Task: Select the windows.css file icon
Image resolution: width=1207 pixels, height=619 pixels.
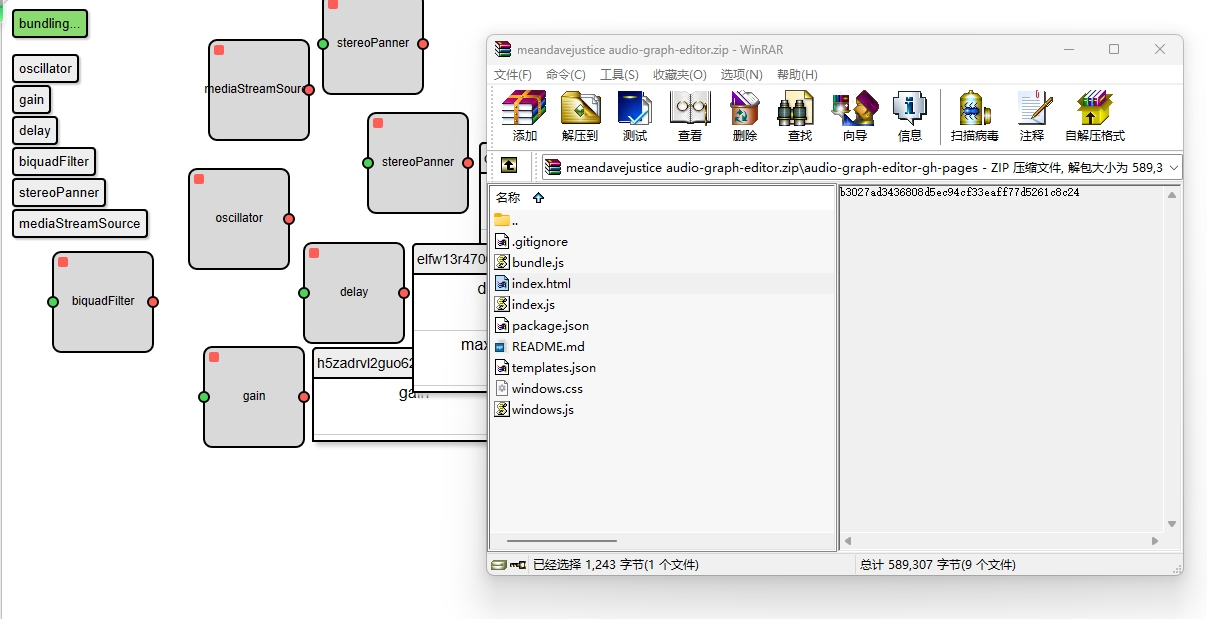Action: [x=502, y=388]
